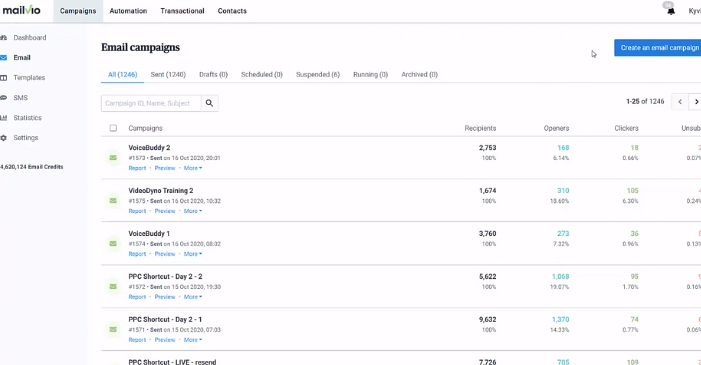This screenshot has height=365, width=701.
Task: Switch to the Drafts (0) tab
Action: 213,75
